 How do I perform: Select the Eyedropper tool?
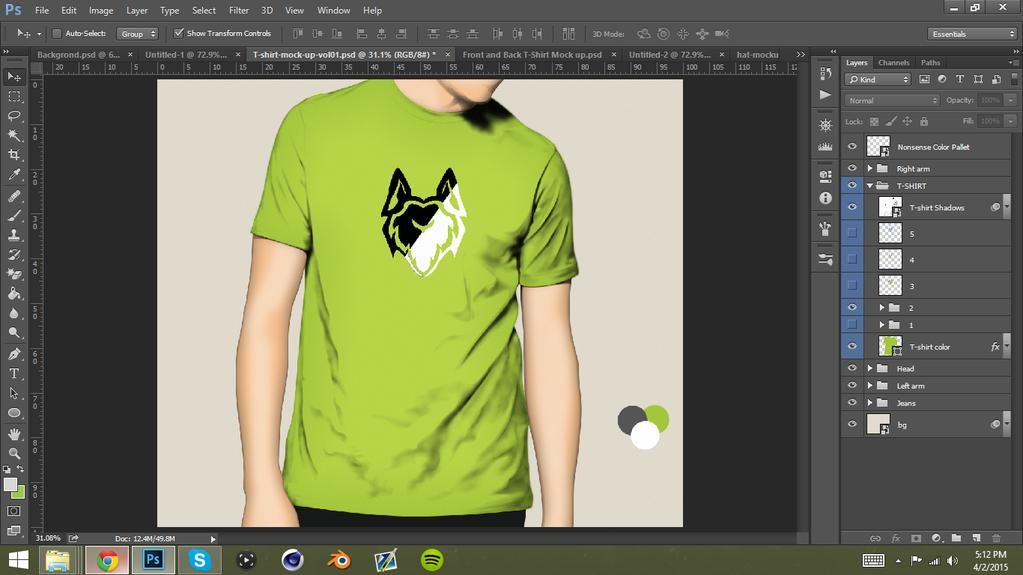point(14,175)
